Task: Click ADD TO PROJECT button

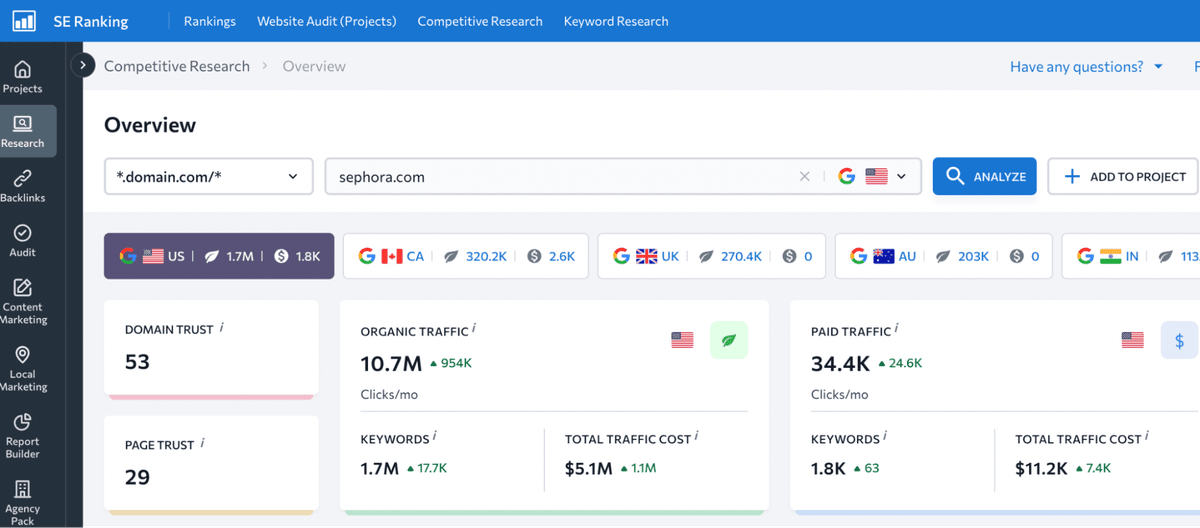Action: coord(1123,176)
